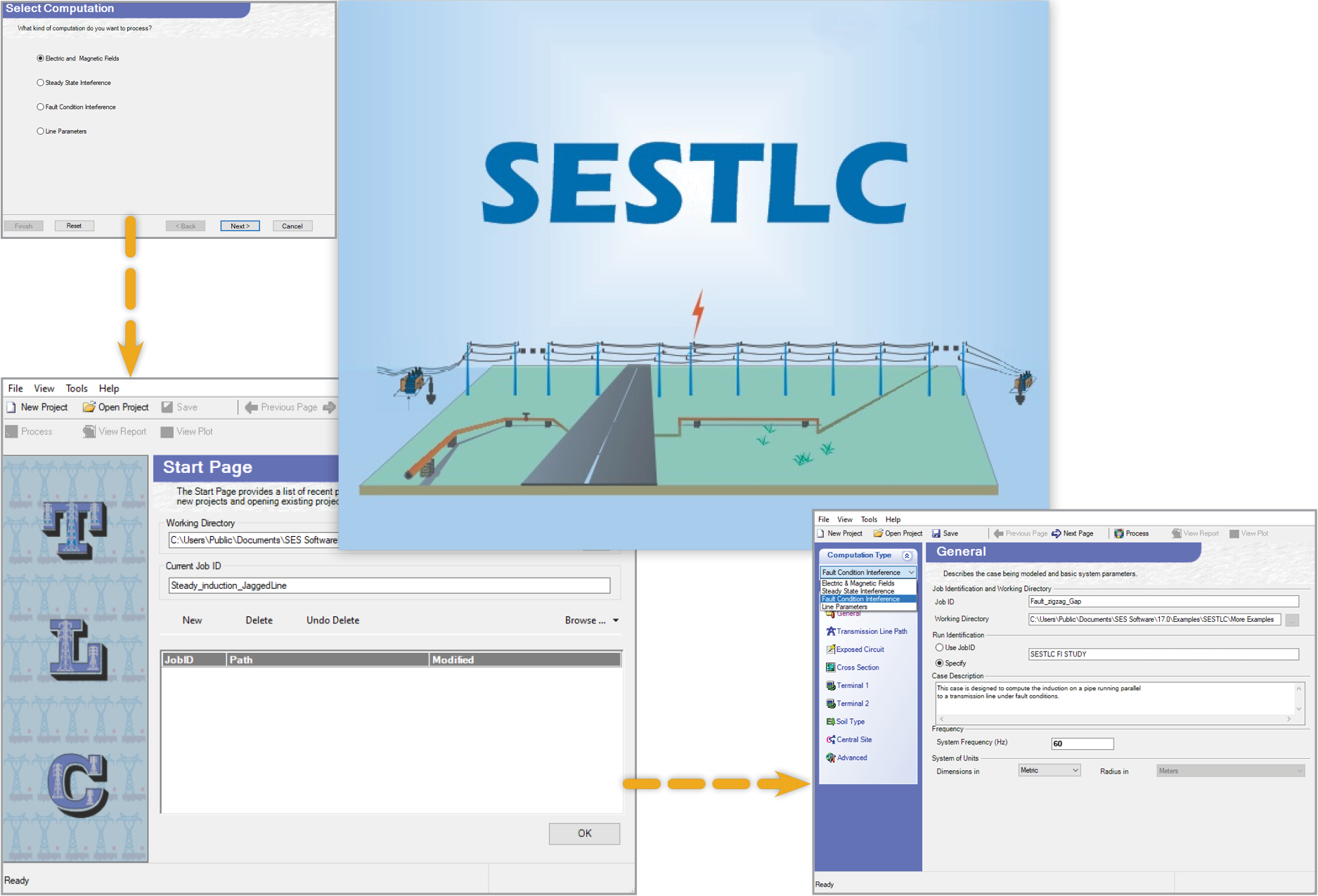
Task: Open Transmission Line Path page
Action: [x=867, y=632]
